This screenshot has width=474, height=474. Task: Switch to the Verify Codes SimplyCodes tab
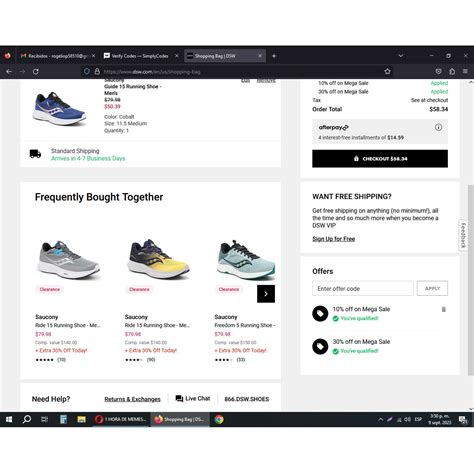tap(137, 56)
